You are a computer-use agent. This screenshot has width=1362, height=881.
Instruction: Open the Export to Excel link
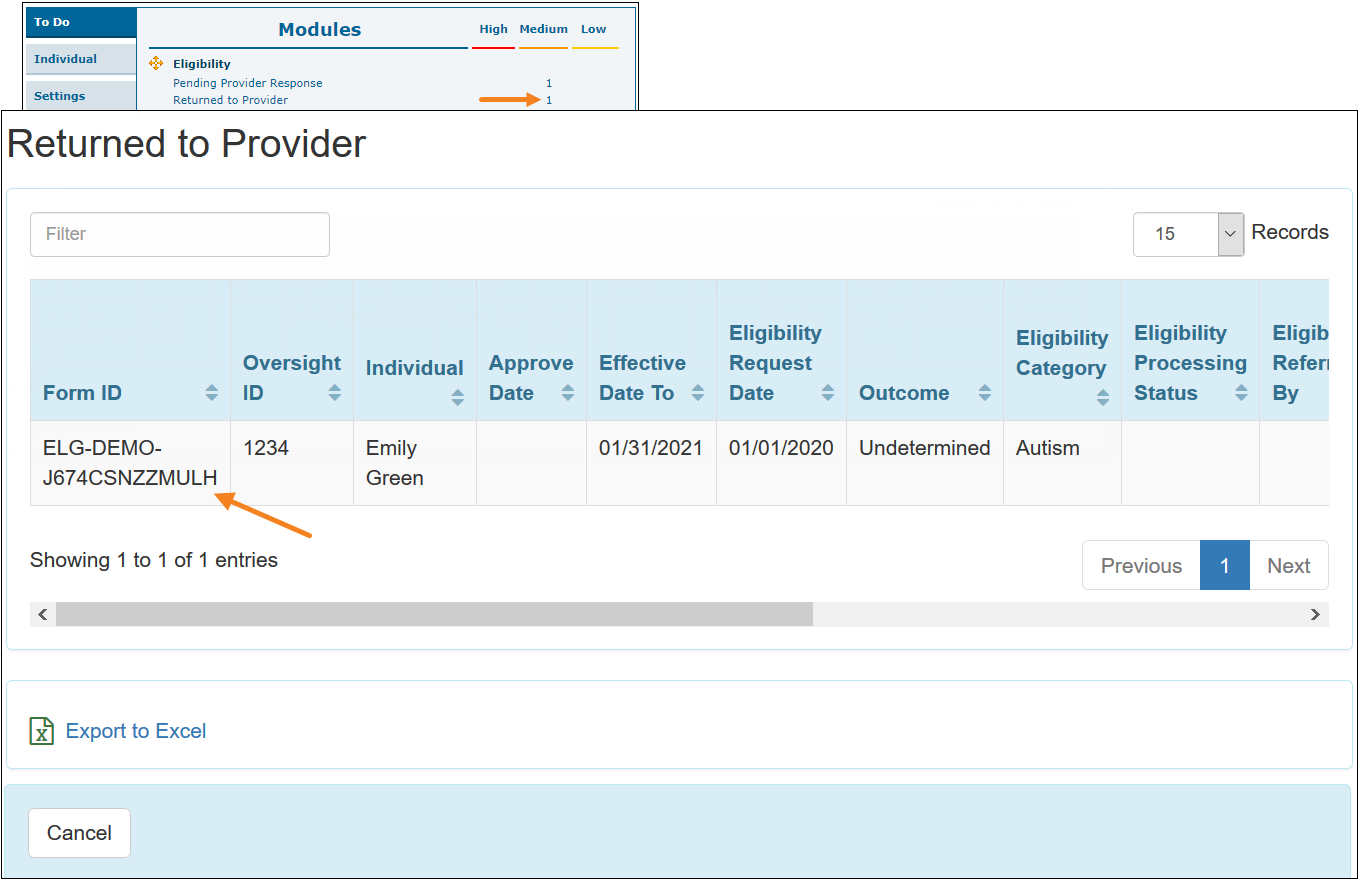click(x=135, y=731)
